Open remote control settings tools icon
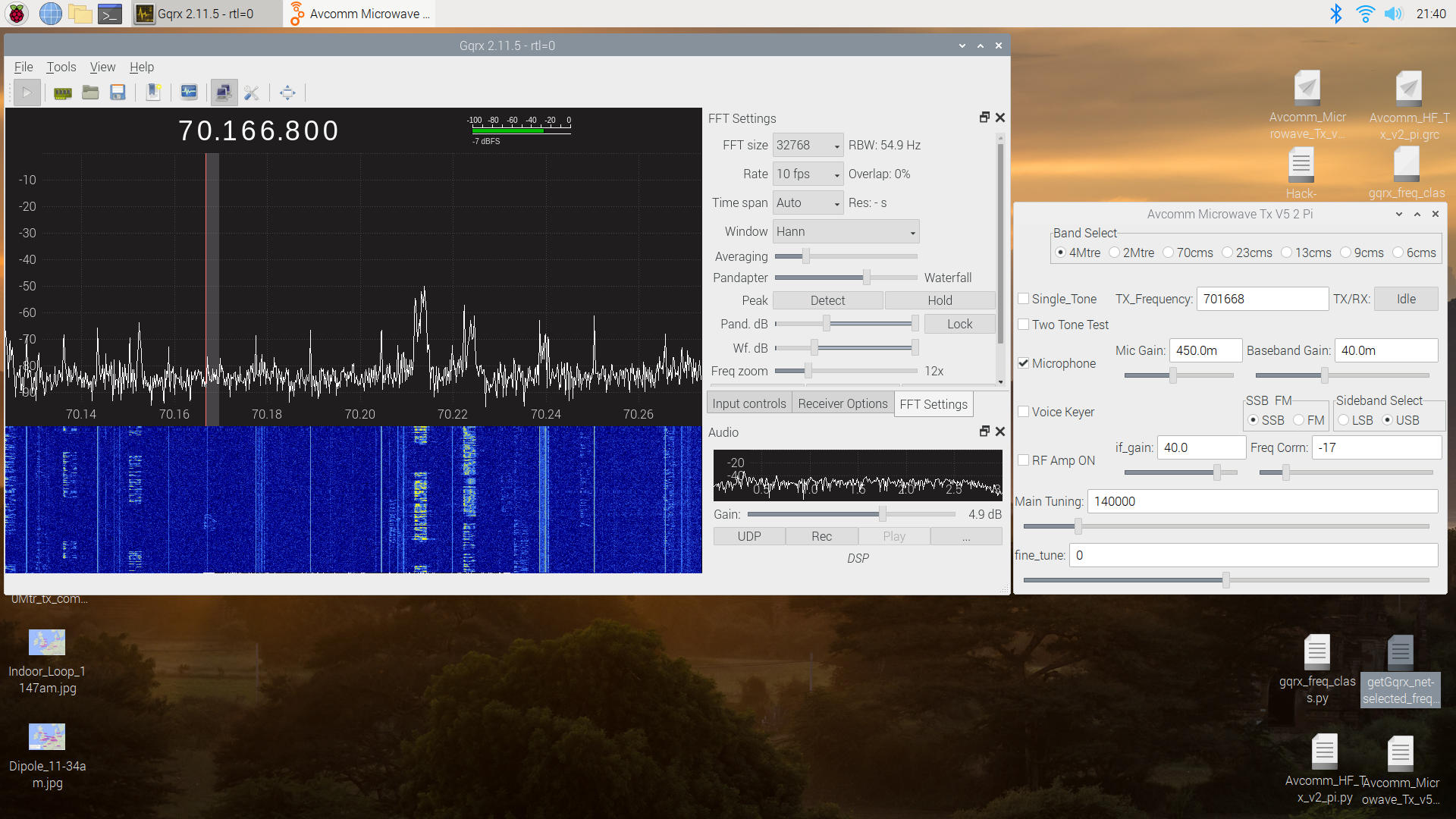 (x=252, y=93)
